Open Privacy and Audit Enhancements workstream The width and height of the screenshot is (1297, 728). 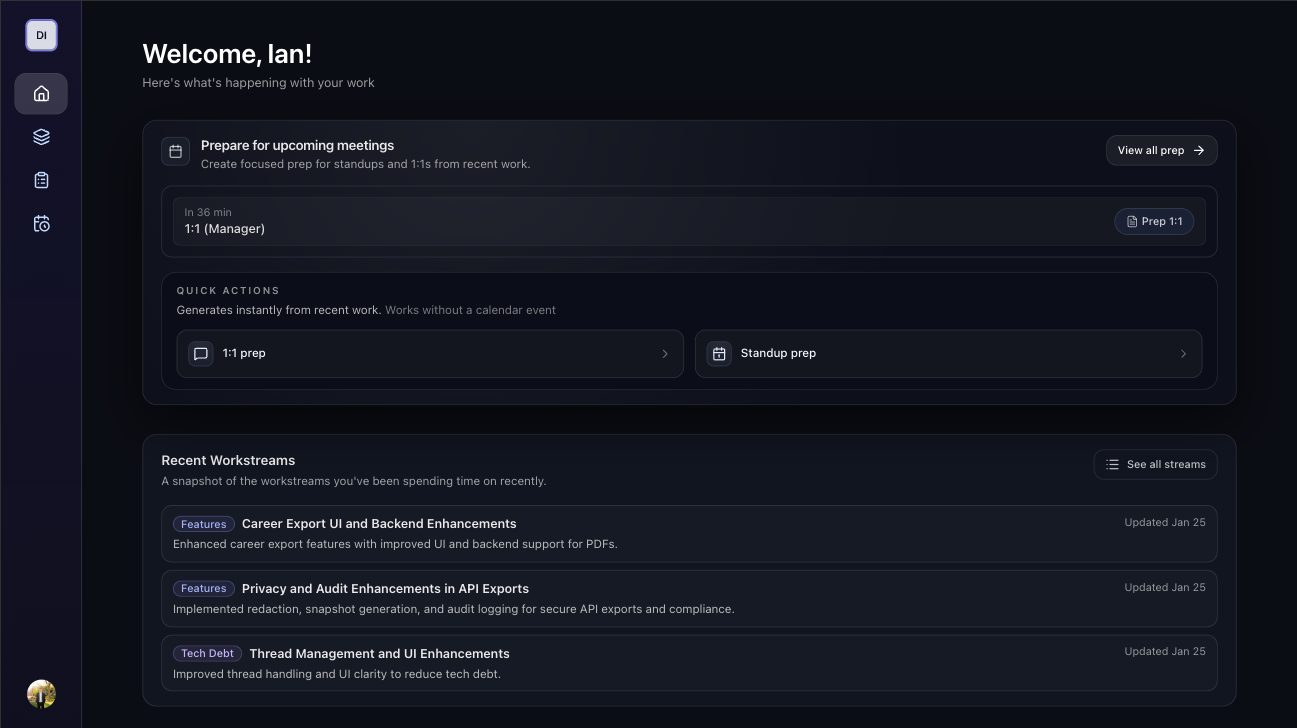385,589
